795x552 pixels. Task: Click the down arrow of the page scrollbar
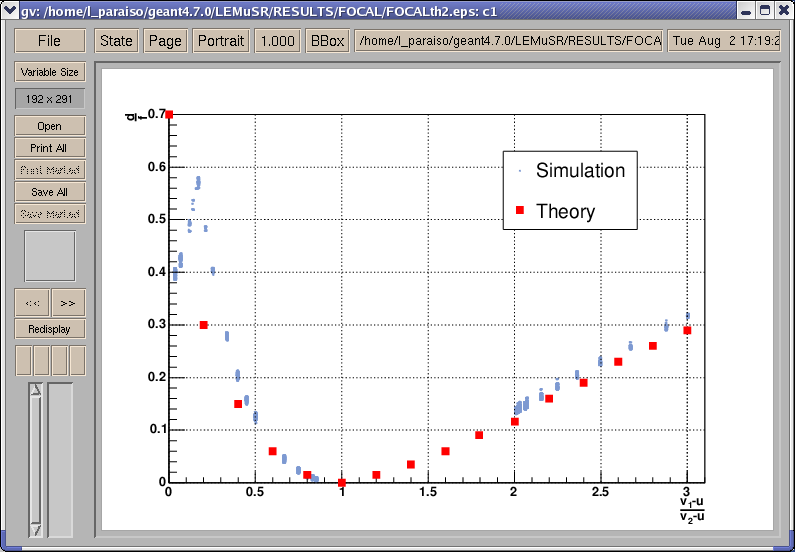35,529
